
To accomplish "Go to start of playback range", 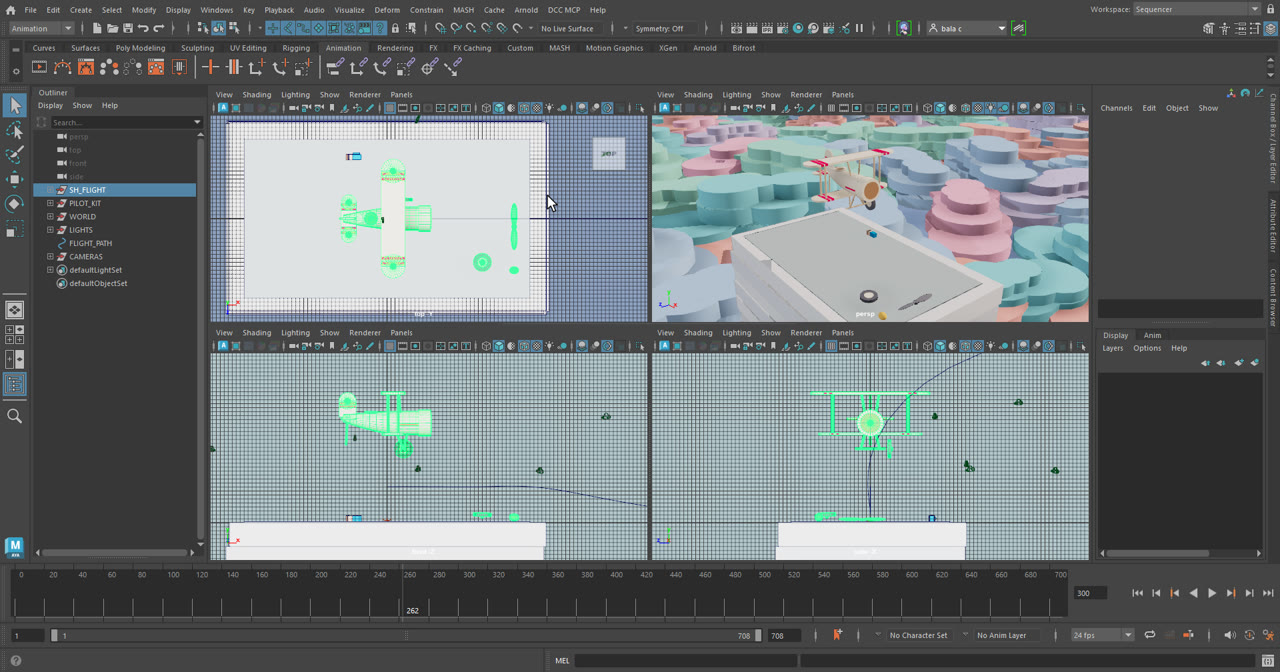I will point(1137,593).
